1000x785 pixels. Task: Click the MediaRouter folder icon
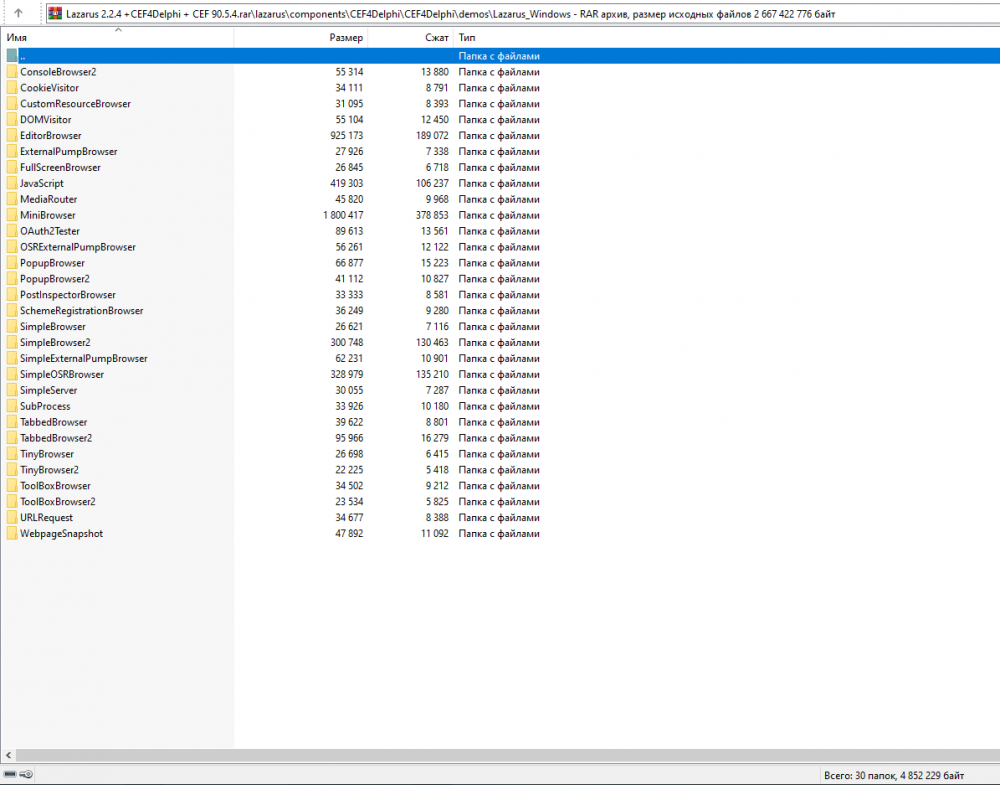(12, 200)
